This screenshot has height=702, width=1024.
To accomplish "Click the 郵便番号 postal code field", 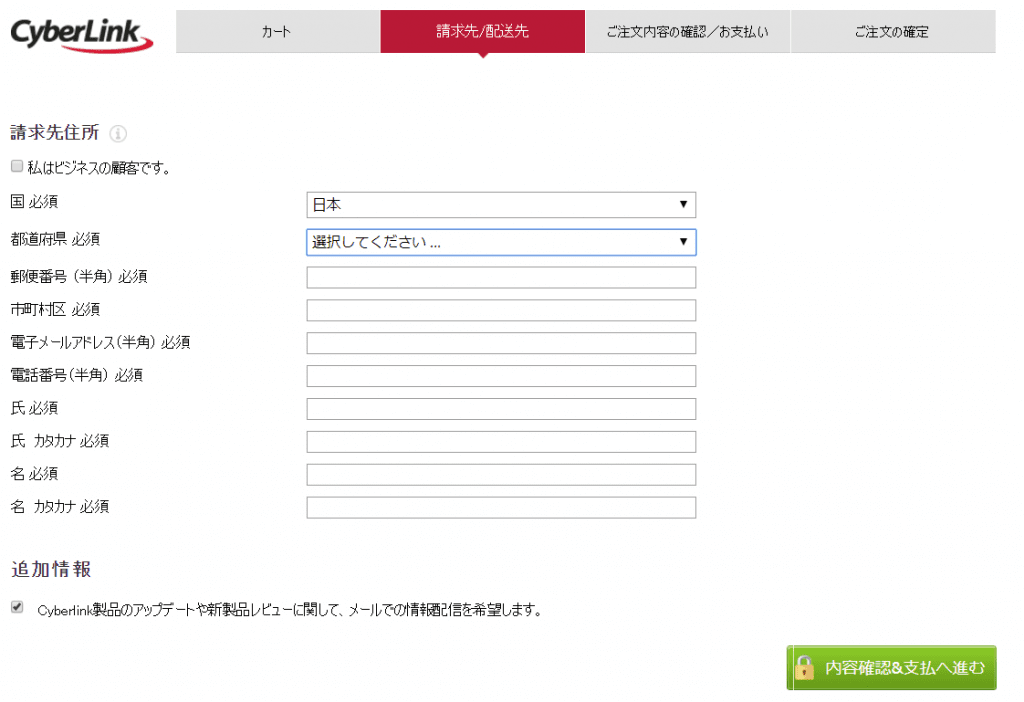I will (x=500, y=278).
